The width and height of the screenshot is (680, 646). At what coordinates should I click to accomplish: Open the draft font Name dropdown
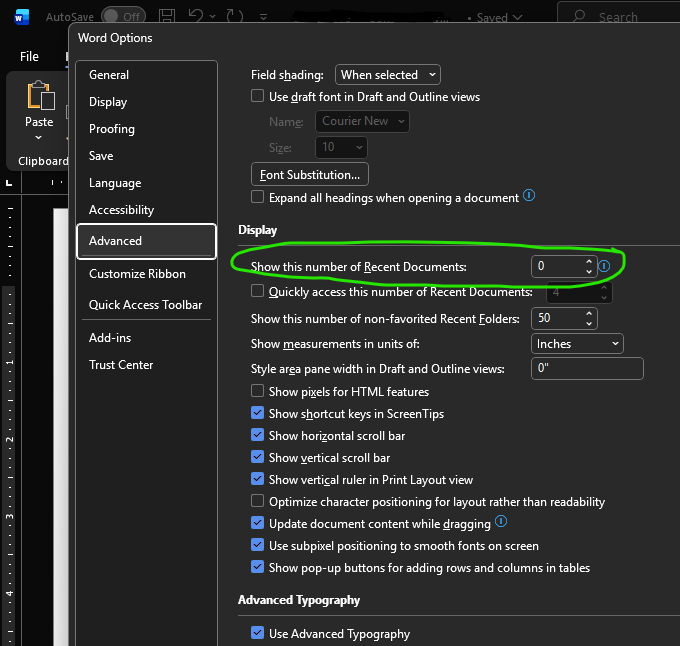point(362,121)
